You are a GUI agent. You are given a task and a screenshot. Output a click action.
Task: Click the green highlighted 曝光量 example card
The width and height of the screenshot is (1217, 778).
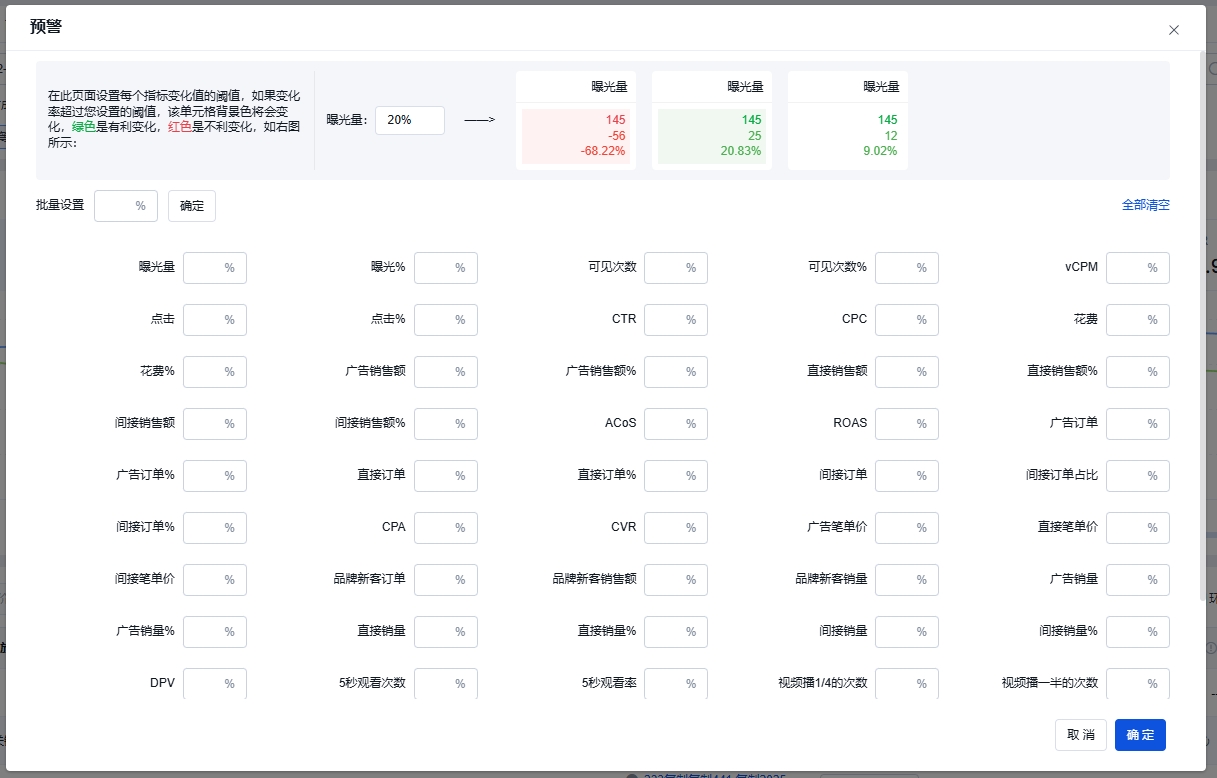click(x=711, y=120)
